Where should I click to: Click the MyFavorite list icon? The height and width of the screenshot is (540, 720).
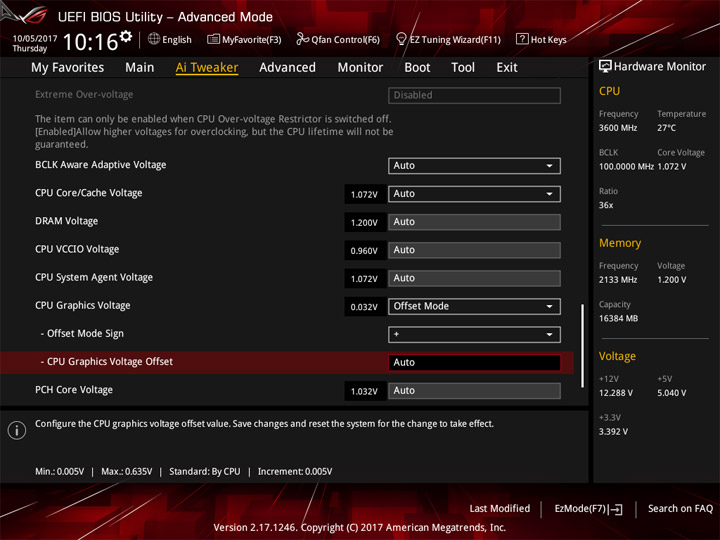click(213, 39)
